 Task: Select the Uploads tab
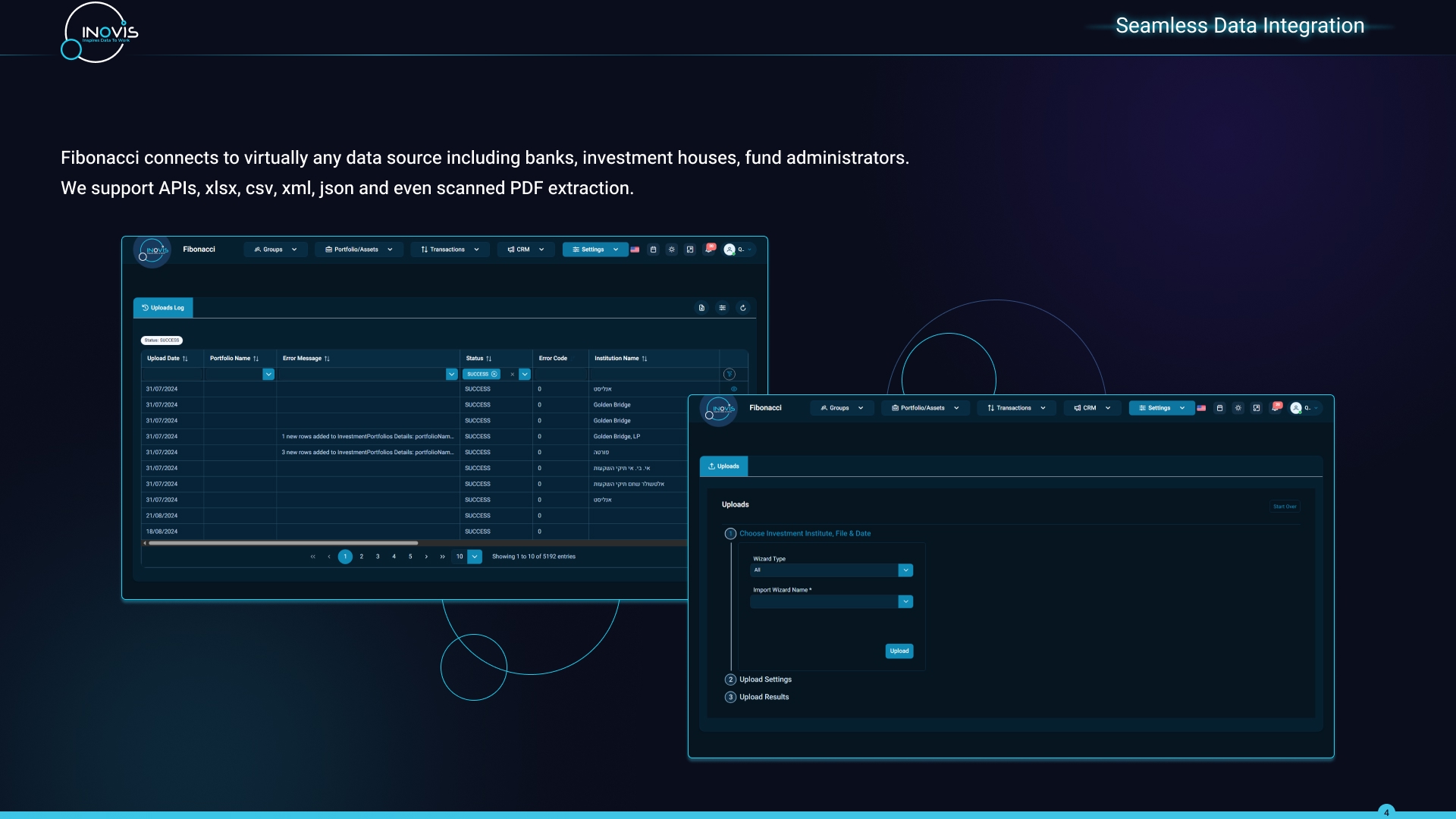point(723,466)
